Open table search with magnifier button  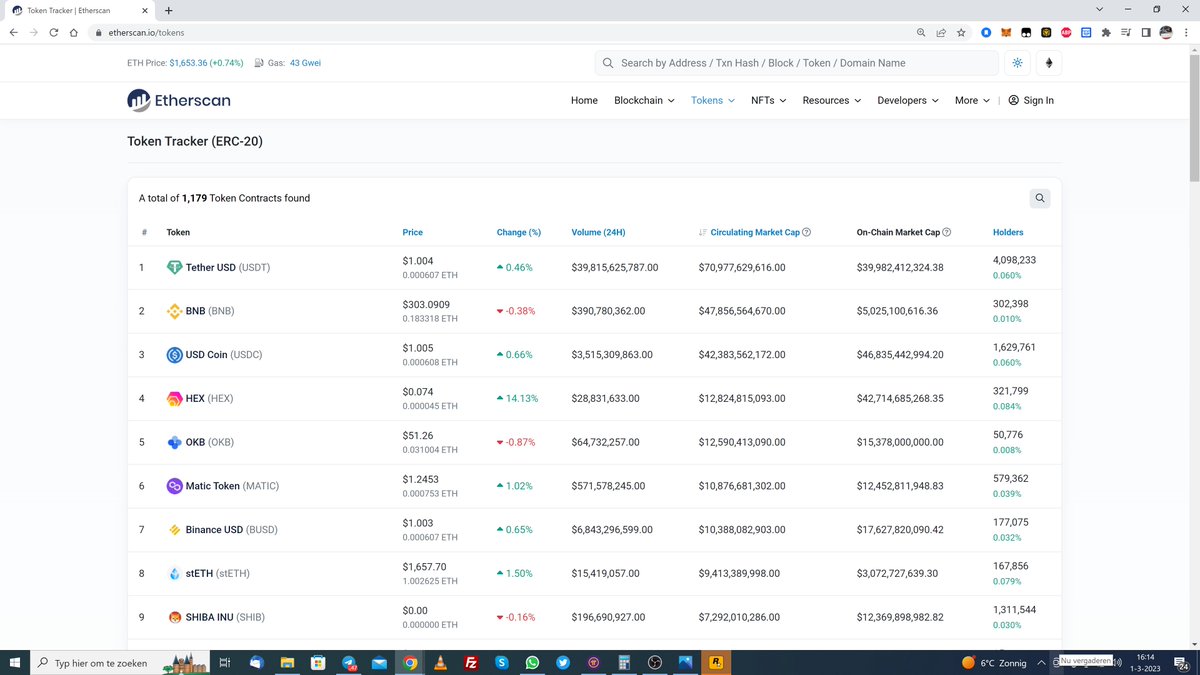coord(1040,198)
